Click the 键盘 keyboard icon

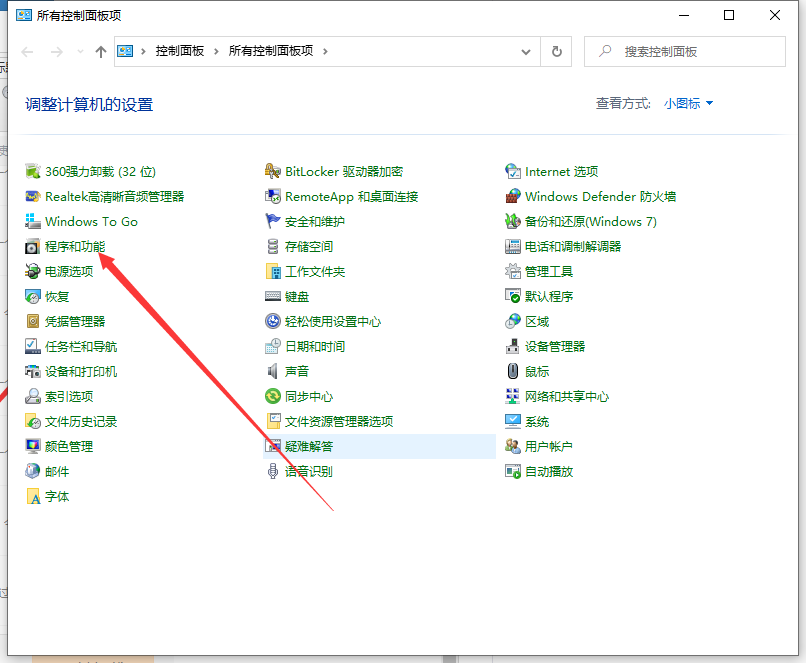tap(273, 297)
